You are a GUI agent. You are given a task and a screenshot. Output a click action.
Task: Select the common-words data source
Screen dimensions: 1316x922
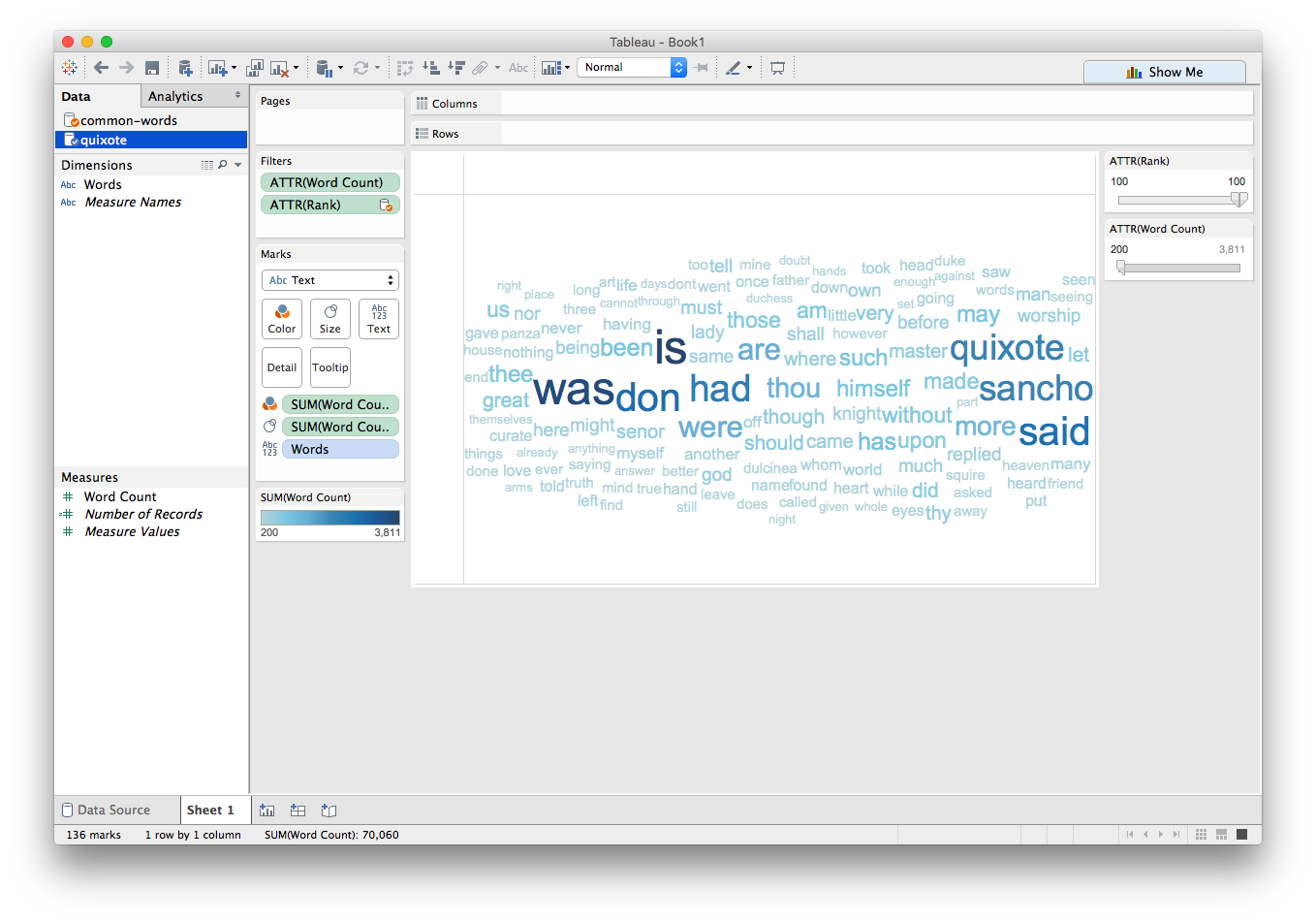coord(151,120)
